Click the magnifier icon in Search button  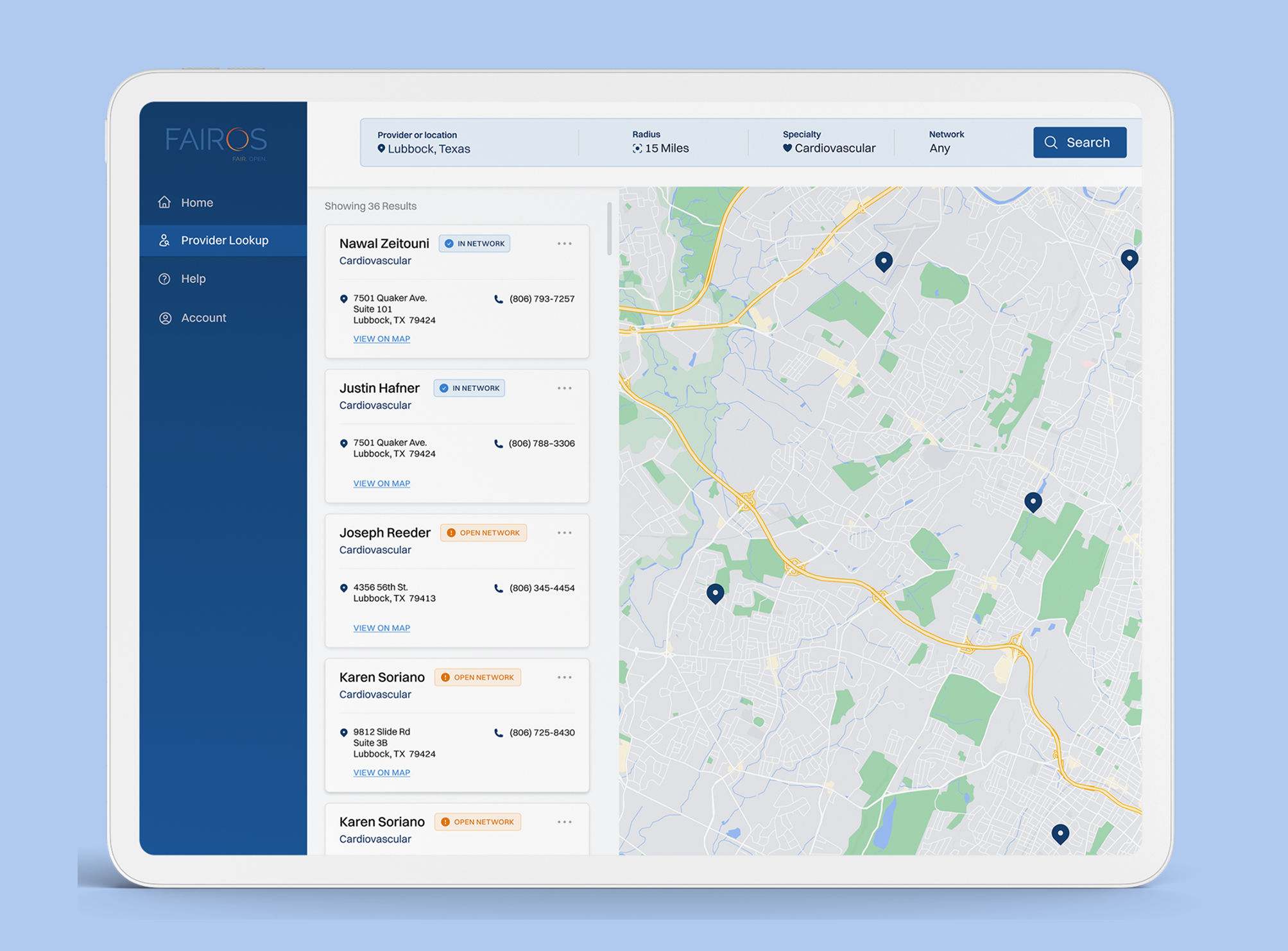pyautogui.click(x=1051, y=142)
